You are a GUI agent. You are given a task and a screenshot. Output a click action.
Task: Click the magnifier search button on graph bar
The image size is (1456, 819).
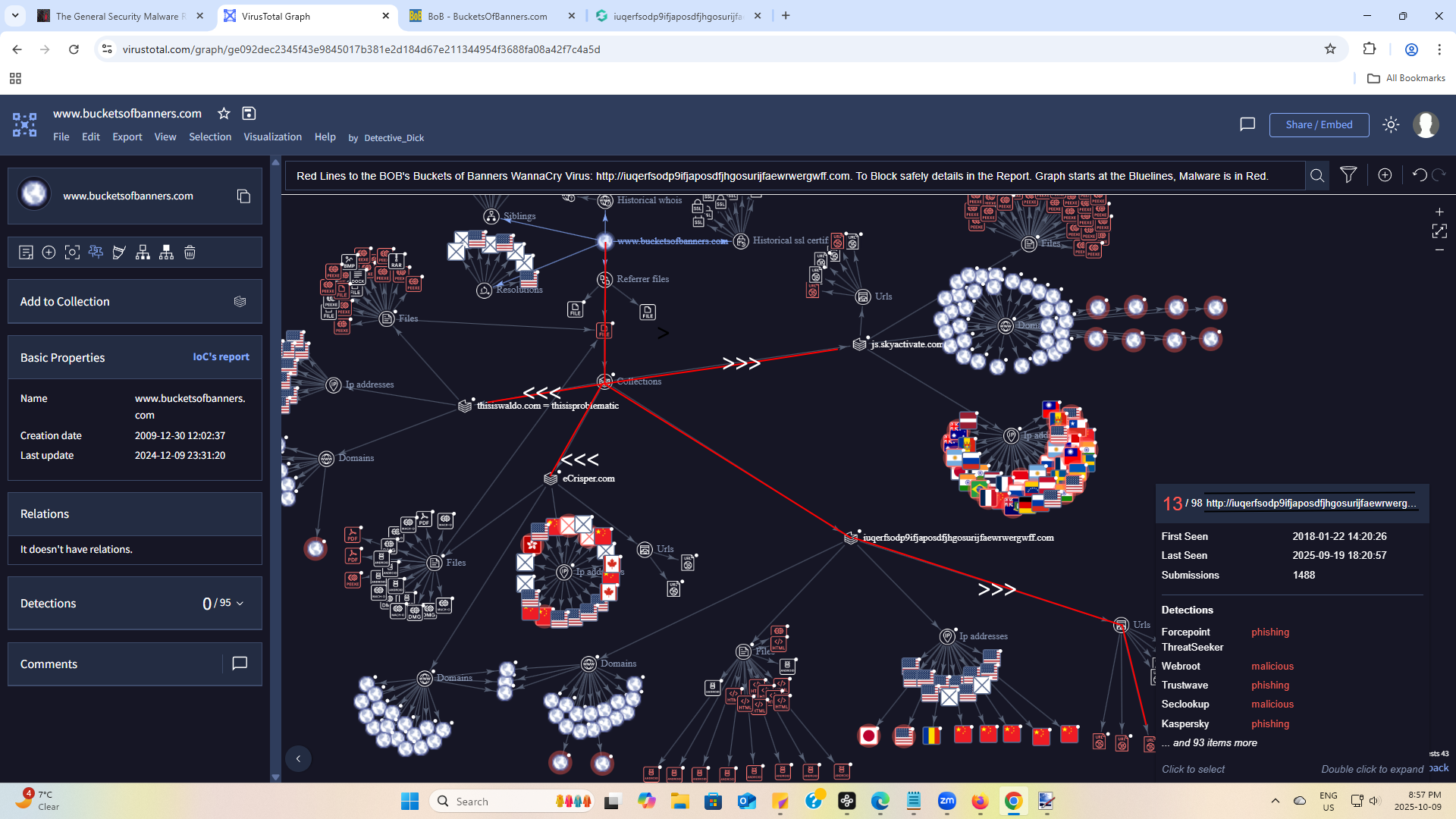tap(1317, 176)
